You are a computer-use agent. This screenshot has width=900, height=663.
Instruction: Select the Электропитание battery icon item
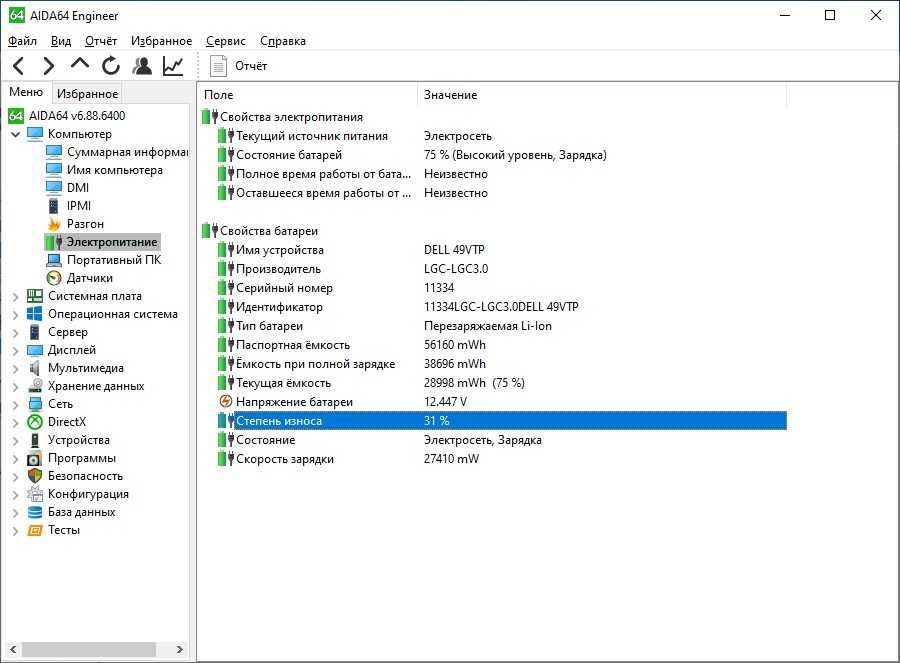pos(54,242)
